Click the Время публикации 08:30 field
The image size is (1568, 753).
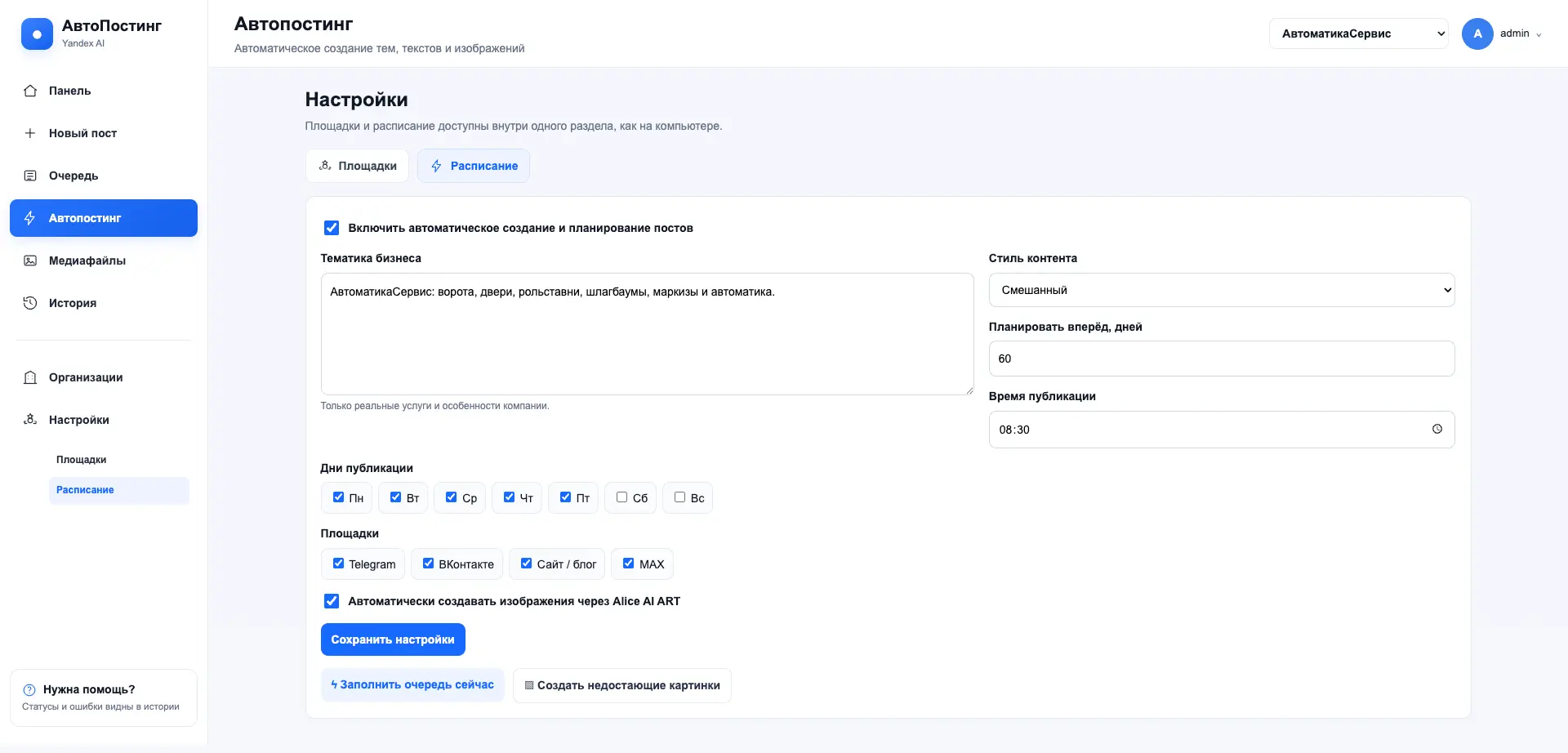click(1222, 430)
